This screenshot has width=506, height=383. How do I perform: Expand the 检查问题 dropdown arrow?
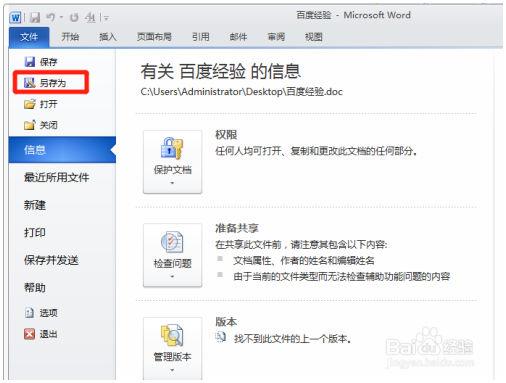click(172, 276)
